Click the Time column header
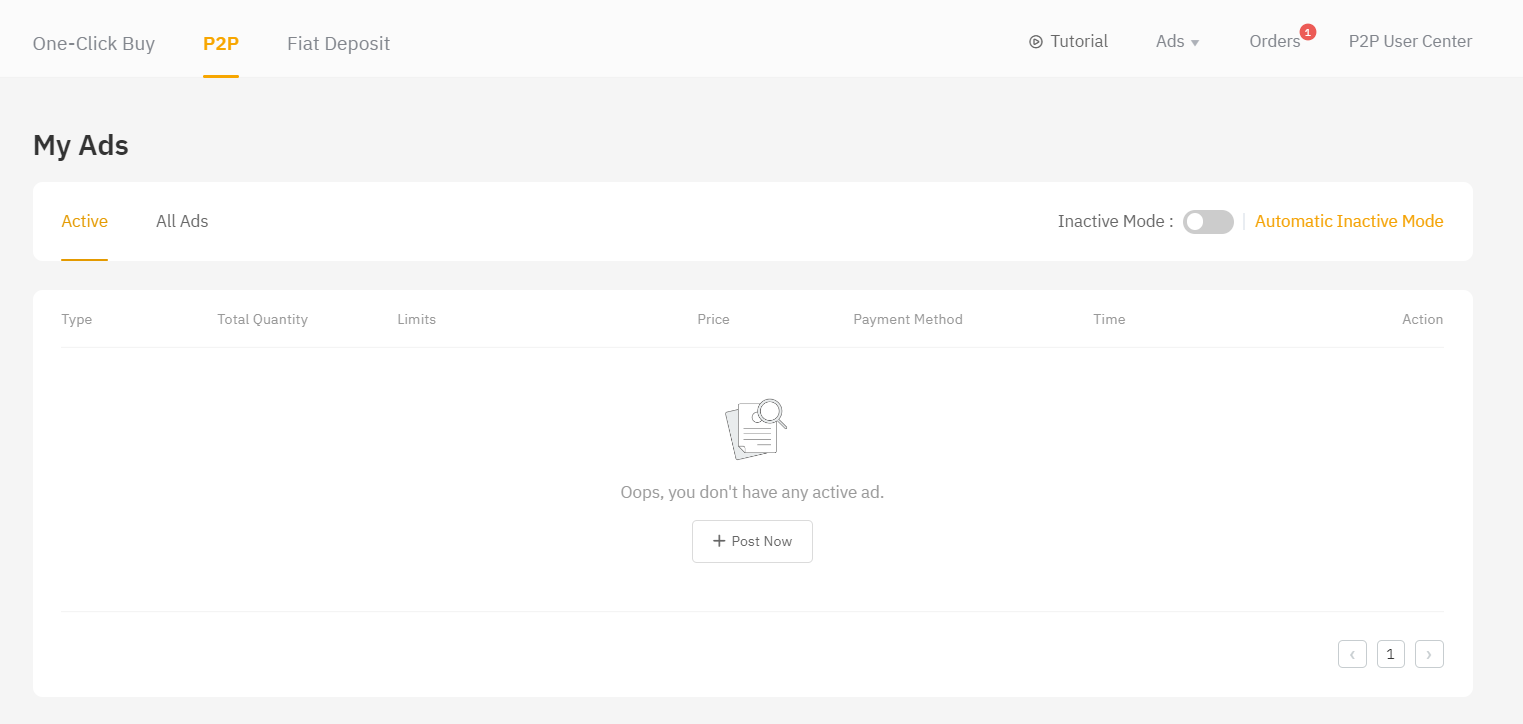1523x724 pixels. (1109, 319)
